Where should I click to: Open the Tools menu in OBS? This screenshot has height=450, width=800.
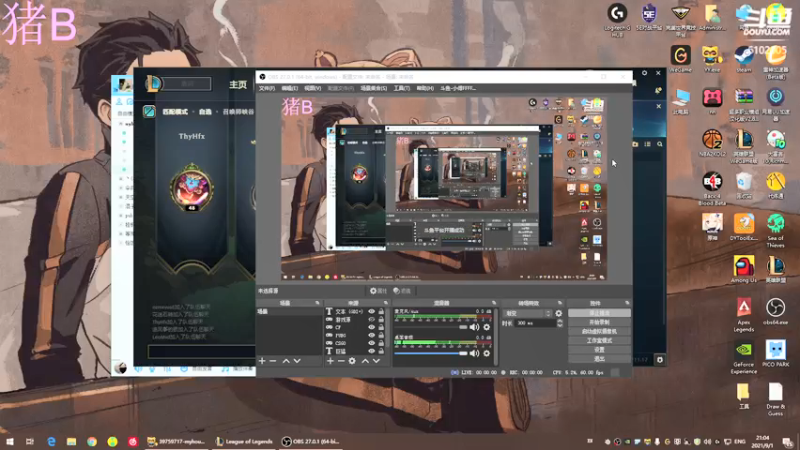(x=402, y=88)
